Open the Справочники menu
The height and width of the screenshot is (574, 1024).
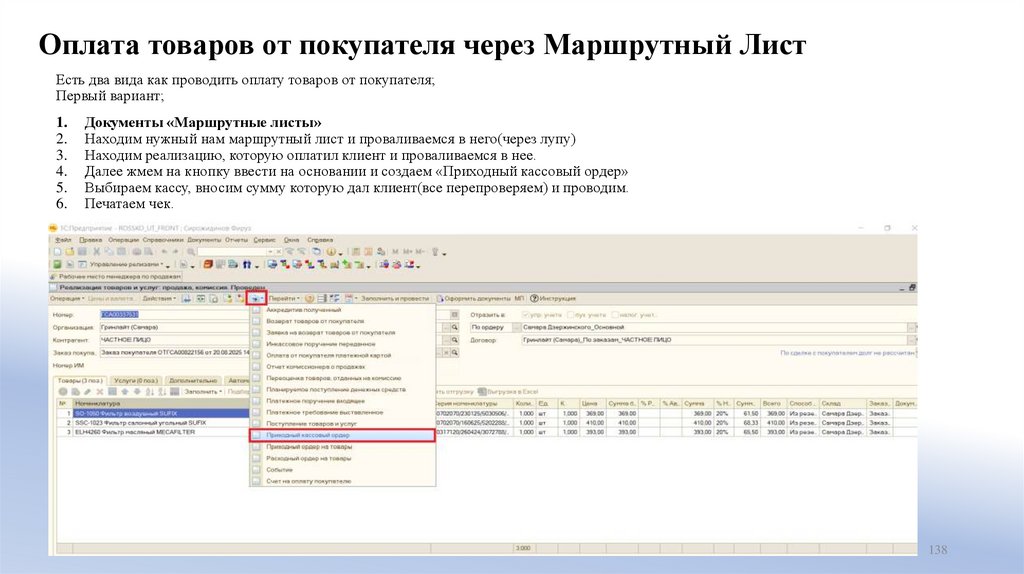163,240
